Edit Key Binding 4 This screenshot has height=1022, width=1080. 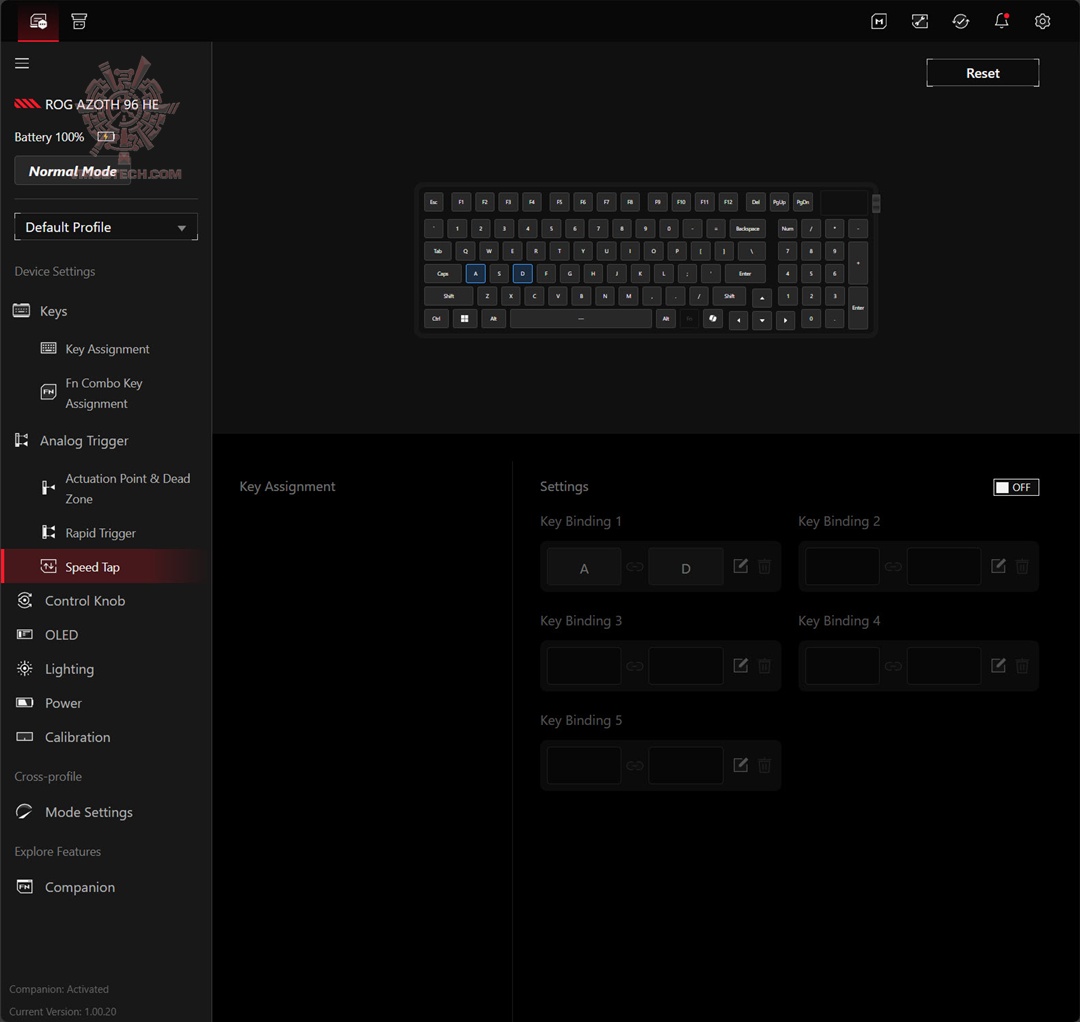[x=999, y=665]
